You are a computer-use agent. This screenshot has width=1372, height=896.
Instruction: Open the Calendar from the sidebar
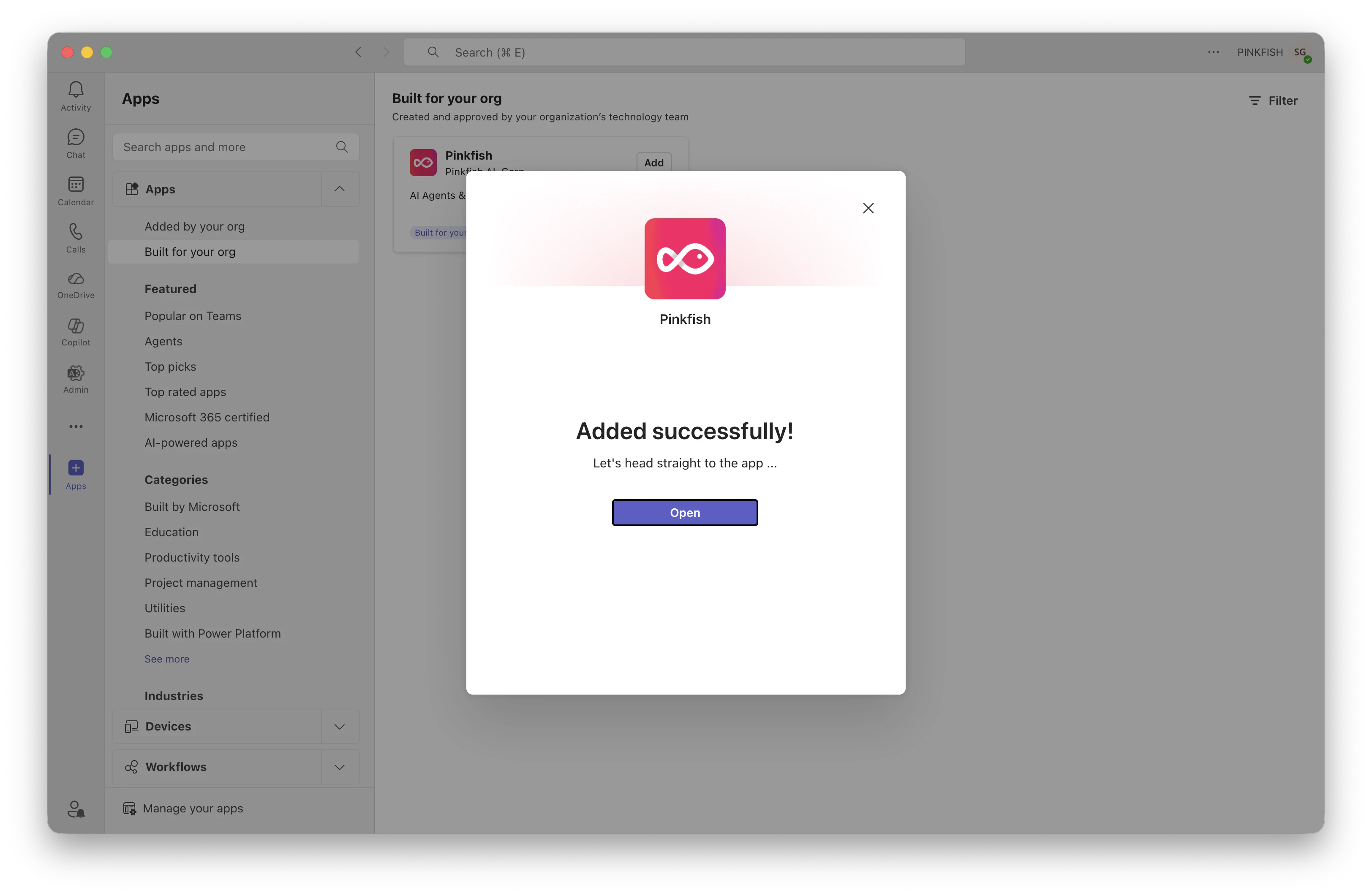coord(76,190)
